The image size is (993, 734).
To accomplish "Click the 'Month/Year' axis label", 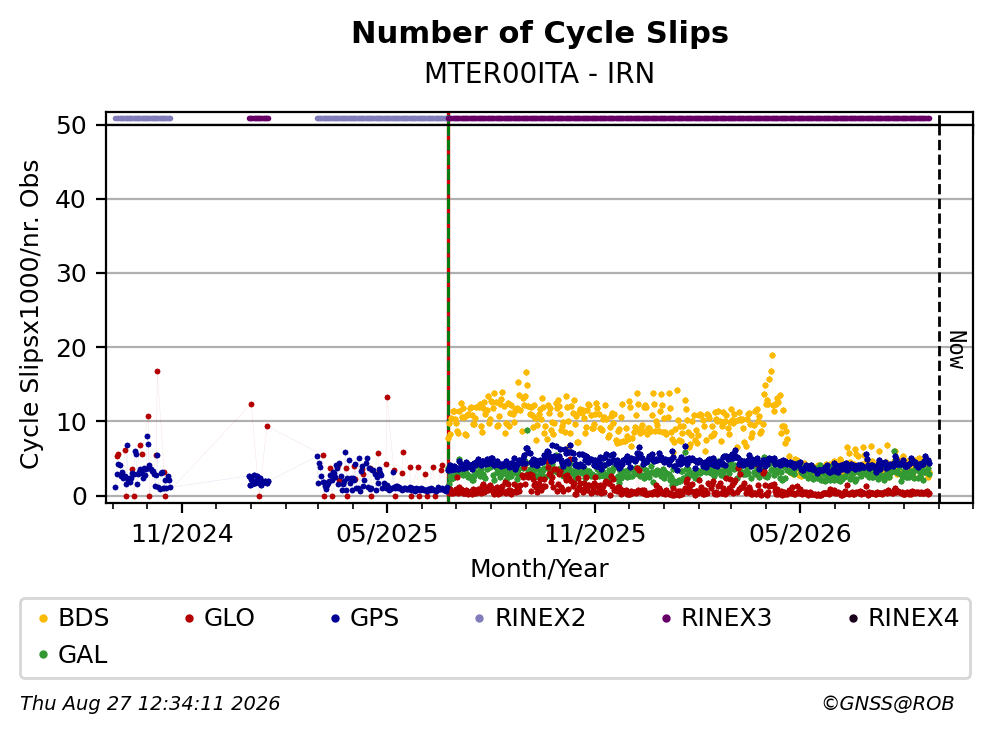I will click(x=540, y=569).
